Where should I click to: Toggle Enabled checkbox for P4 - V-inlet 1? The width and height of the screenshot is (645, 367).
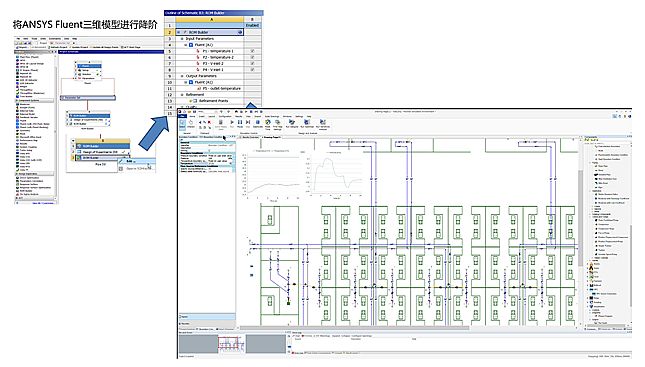tap(252, 70)
